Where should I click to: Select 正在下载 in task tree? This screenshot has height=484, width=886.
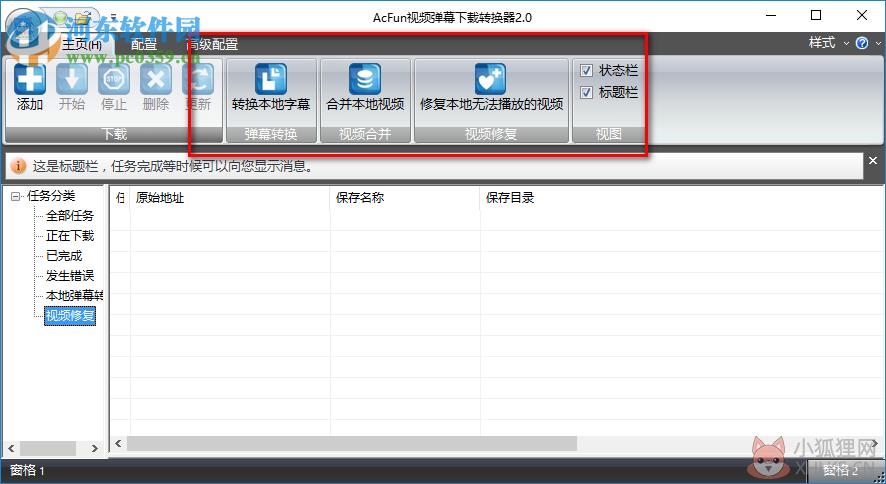pyautogui.click(x=70, y=236)
